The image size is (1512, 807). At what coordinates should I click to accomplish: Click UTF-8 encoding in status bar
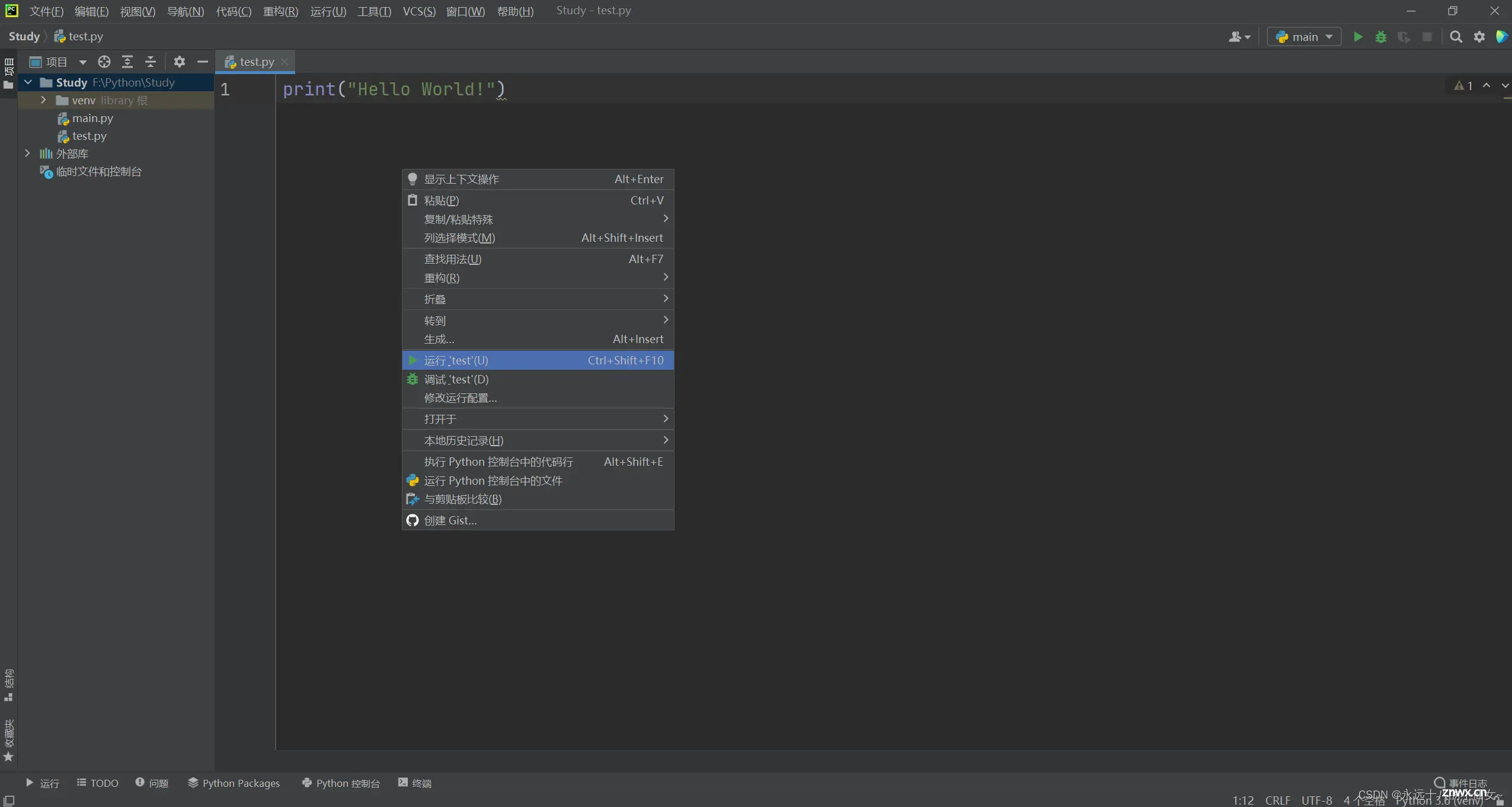1316,800
